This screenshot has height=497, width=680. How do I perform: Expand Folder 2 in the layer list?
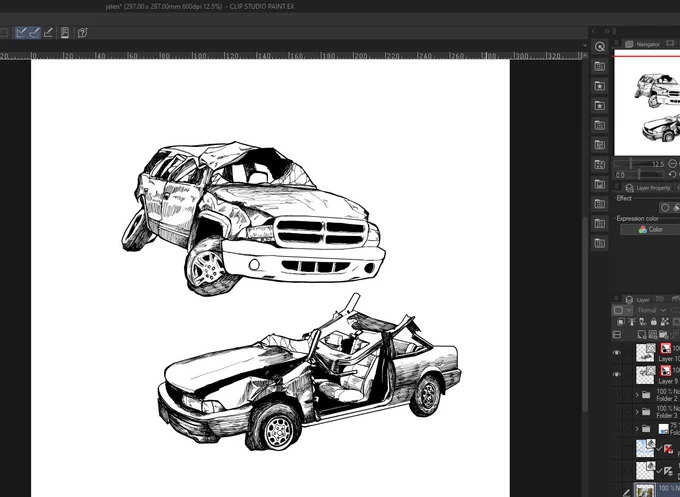(x=637, y=395)
